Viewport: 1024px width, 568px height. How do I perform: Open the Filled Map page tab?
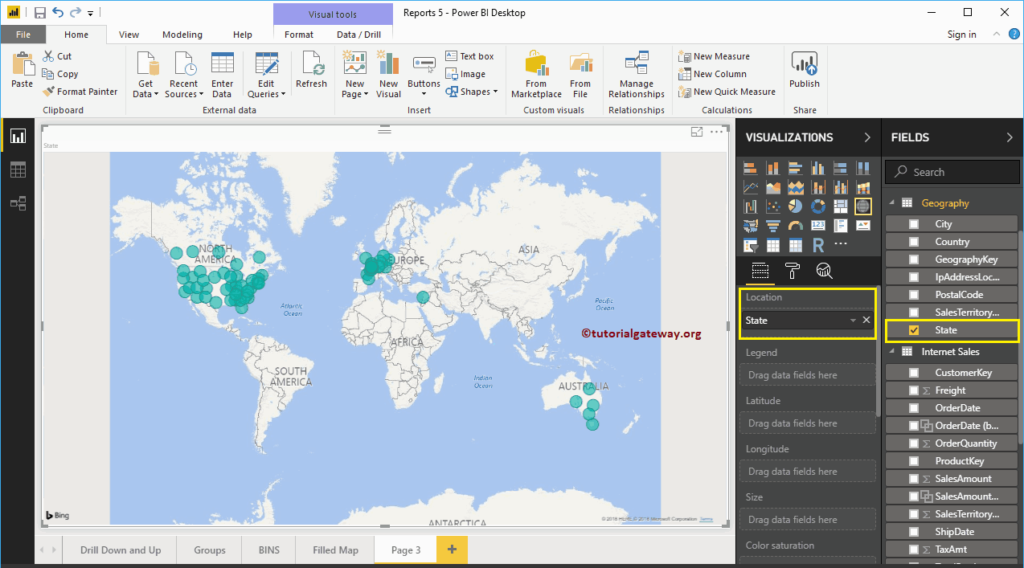coord(335,550)
